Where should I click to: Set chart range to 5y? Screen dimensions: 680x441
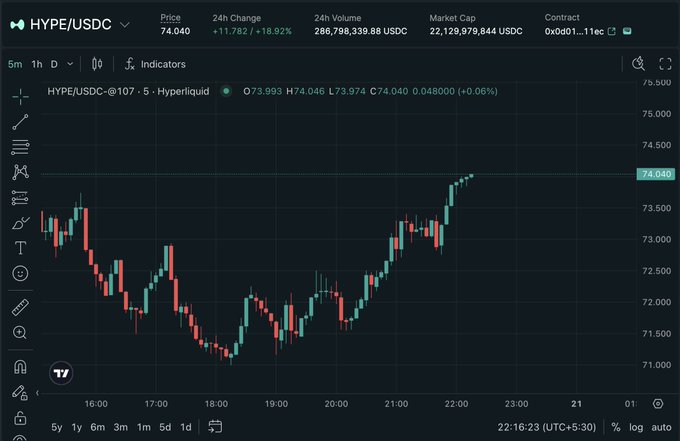(x=57, y=427)
